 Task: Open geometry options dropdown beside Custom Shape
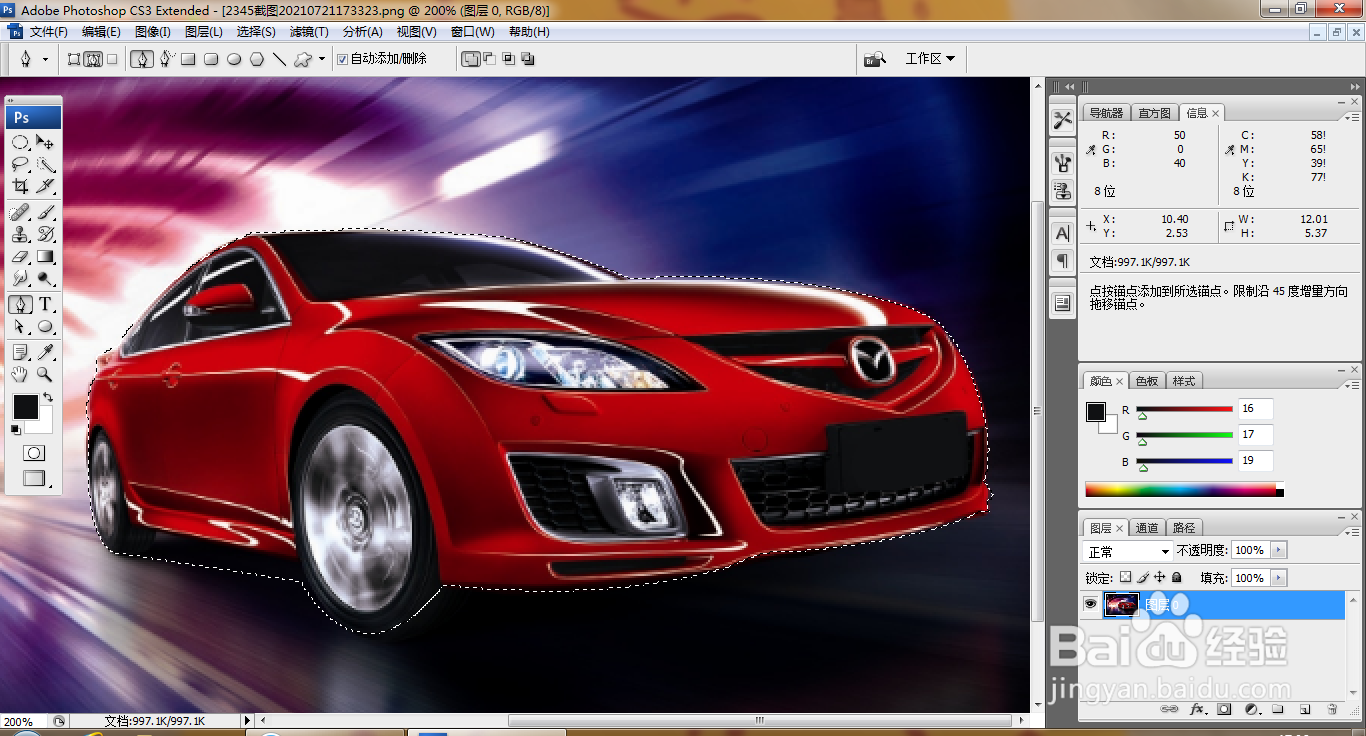click(x=322, y=59)
